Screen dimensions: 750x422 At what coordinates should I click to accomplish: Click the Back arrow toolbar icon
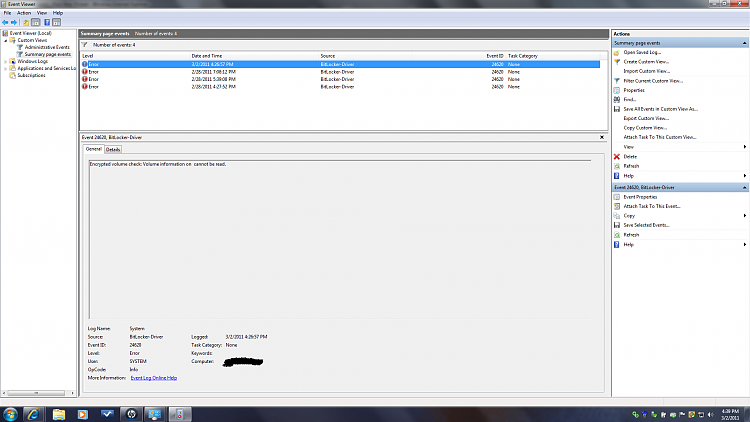pos(5,22)
